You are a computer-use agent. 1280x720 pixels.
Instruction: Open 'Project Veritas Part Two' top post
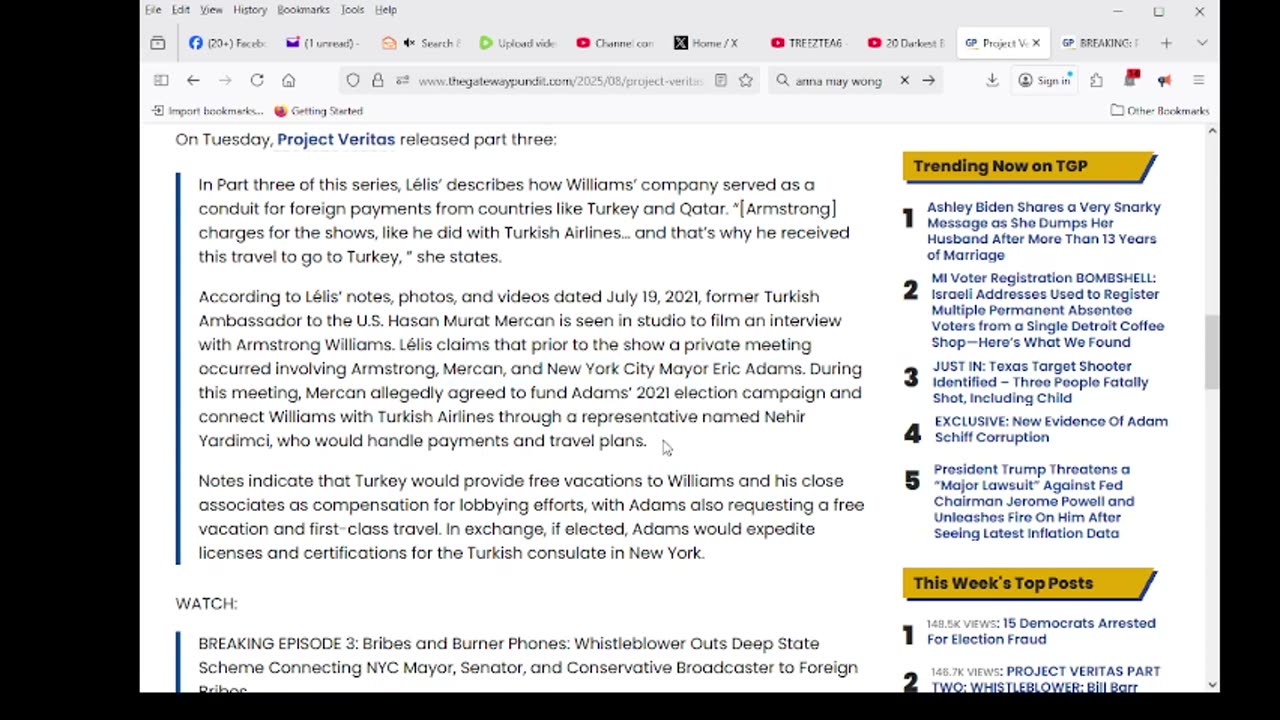1045,679
